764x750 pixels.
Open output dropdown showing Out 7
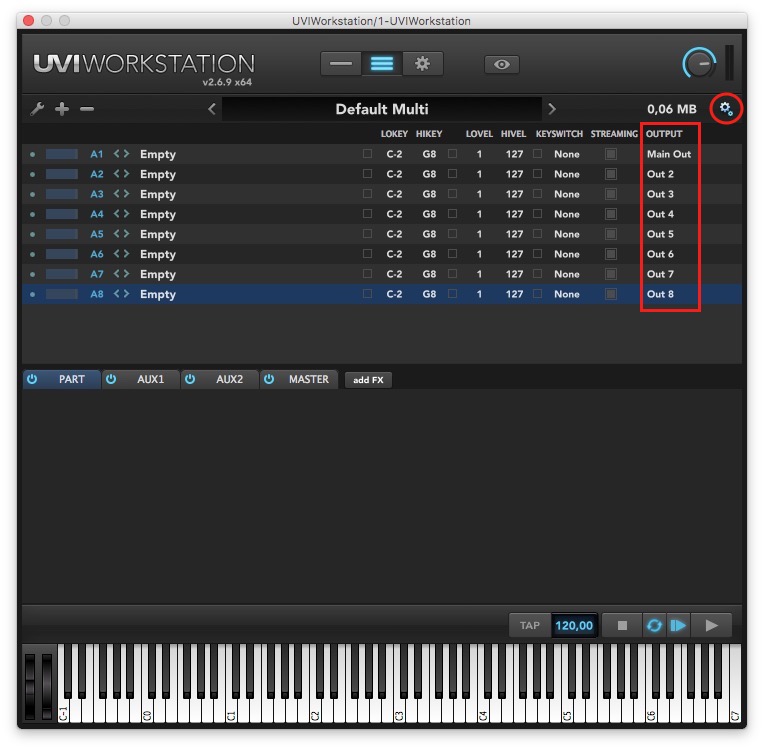(x=660, y=274)
